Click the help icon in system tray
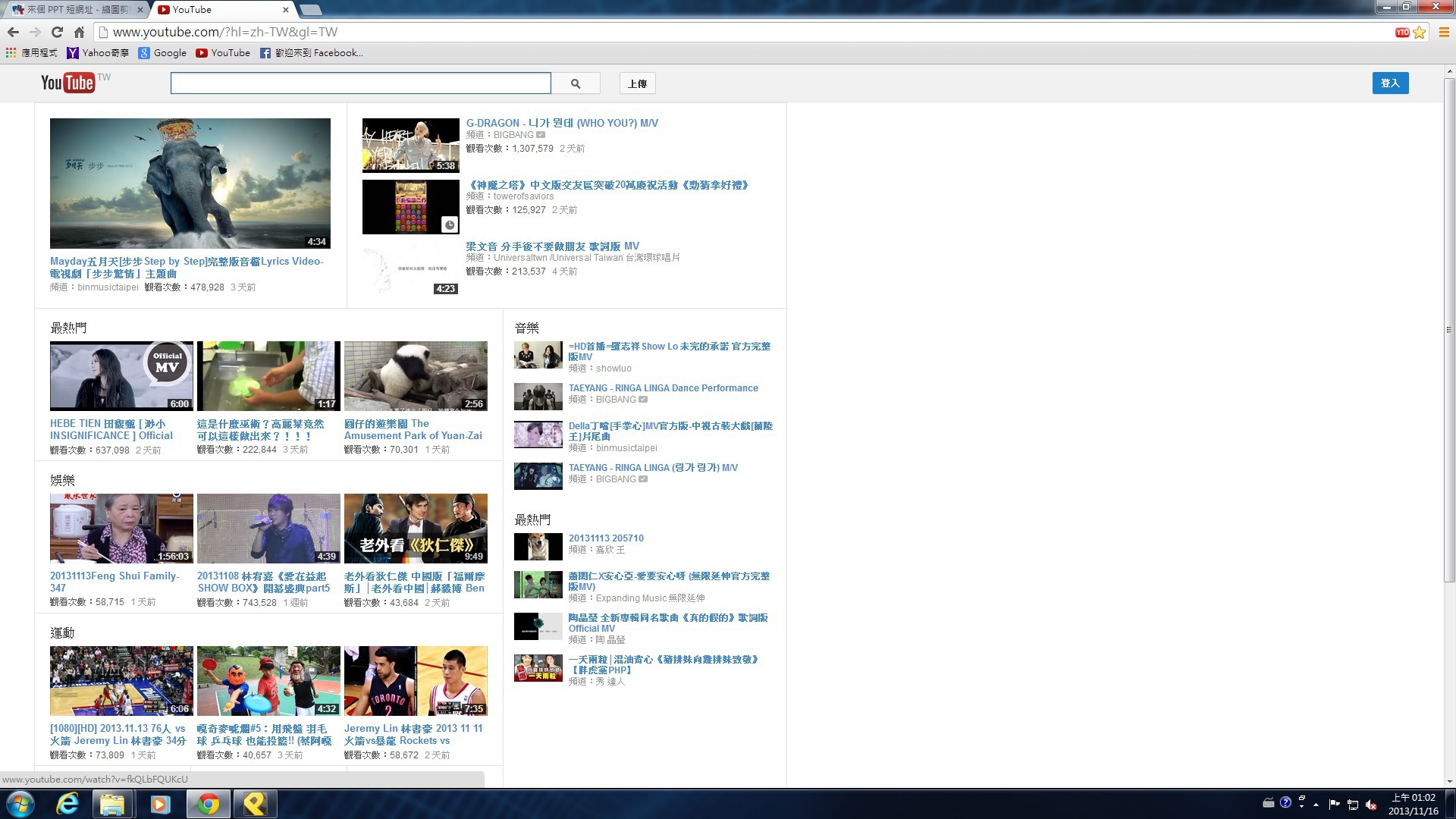Image resolution: width=1456 pixels, height=819 pixels. click(1285, 802)
